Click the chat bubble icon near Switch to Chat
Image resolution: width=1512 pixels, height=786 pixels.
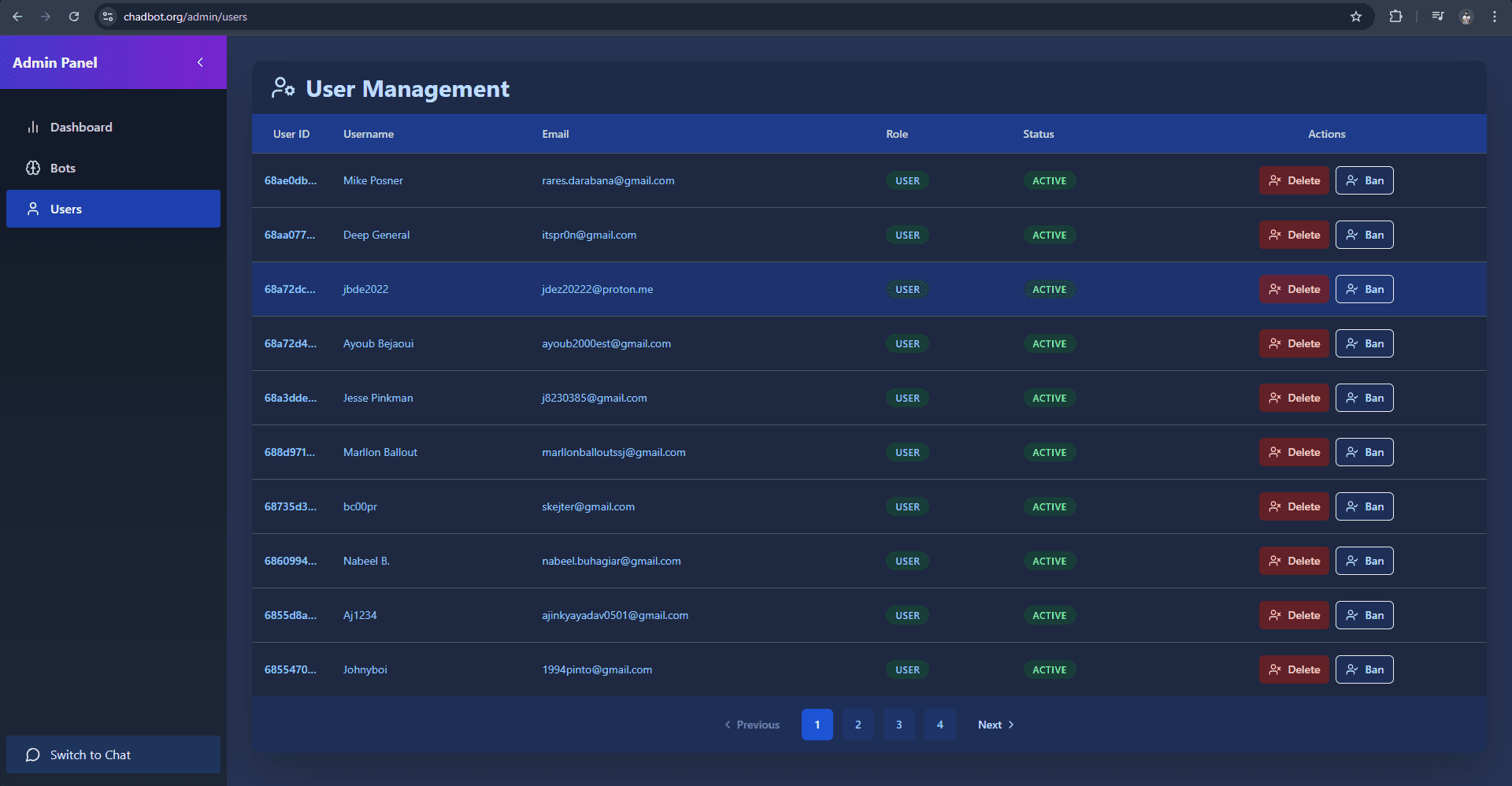(32, 754)
